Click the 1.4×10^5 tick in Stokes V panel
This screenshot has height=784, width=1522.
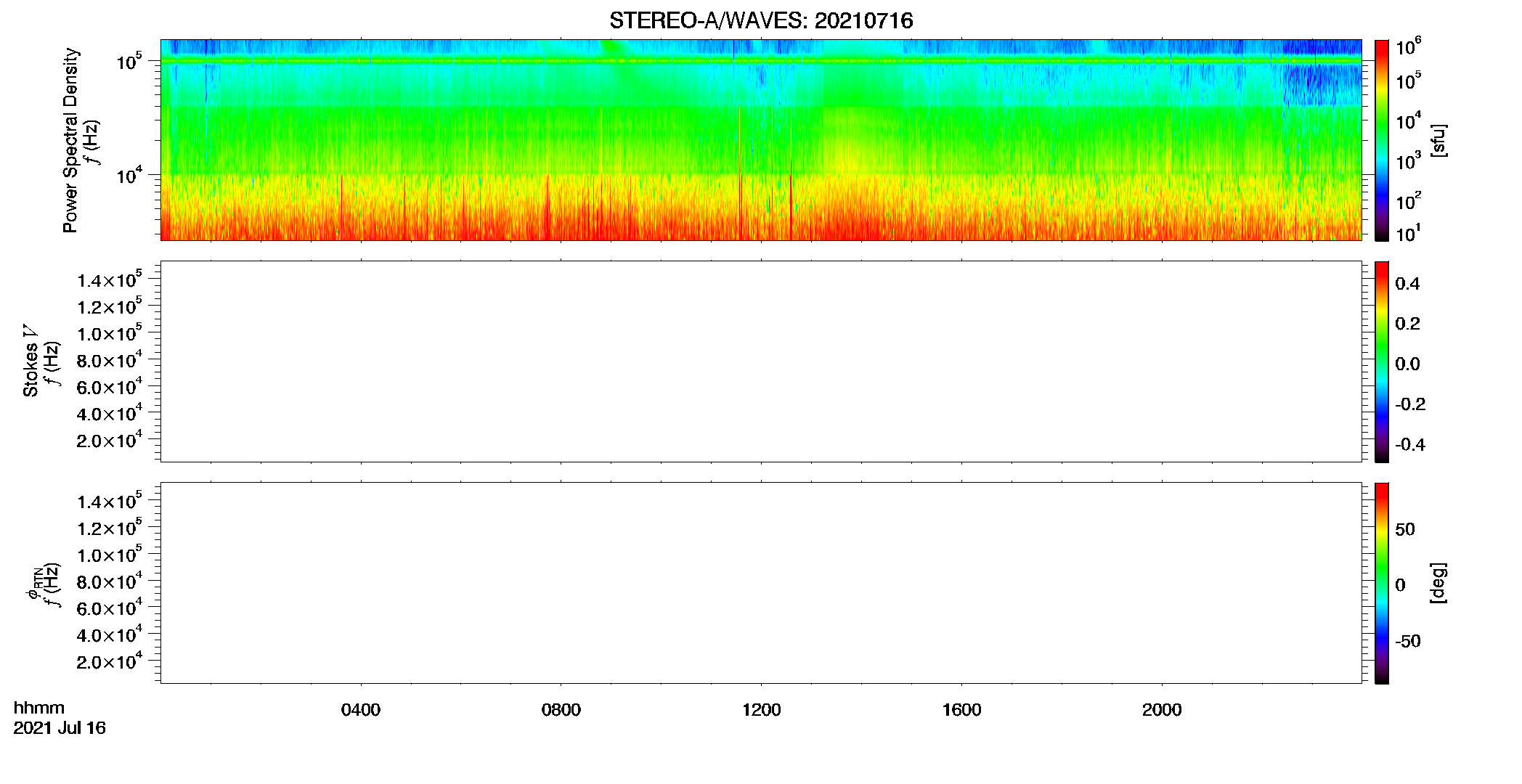pos(109,279)
